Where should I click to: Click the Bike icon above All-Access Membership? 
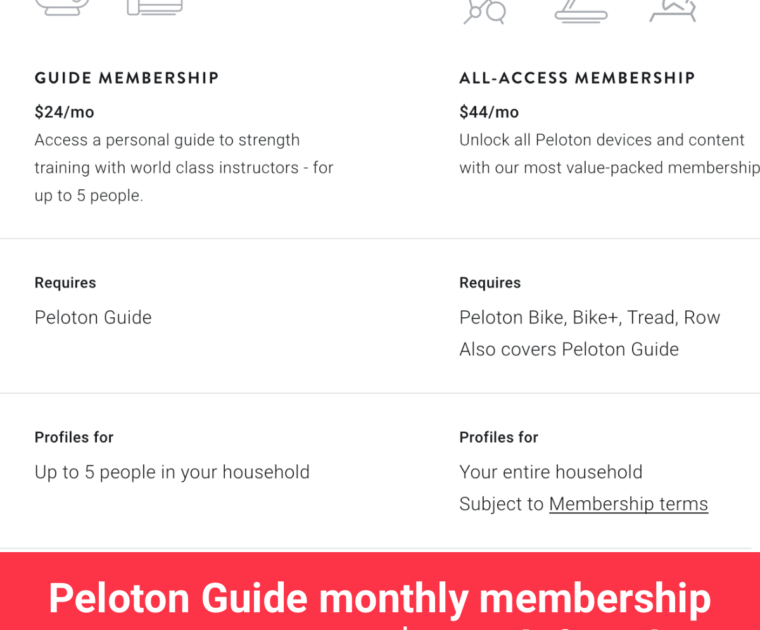pos(485,10)
